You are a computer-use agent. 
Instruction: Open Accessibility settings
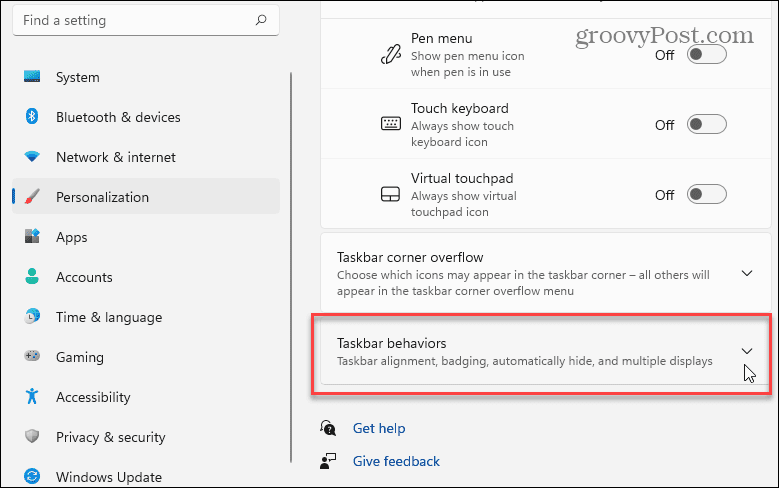point(146,397)
